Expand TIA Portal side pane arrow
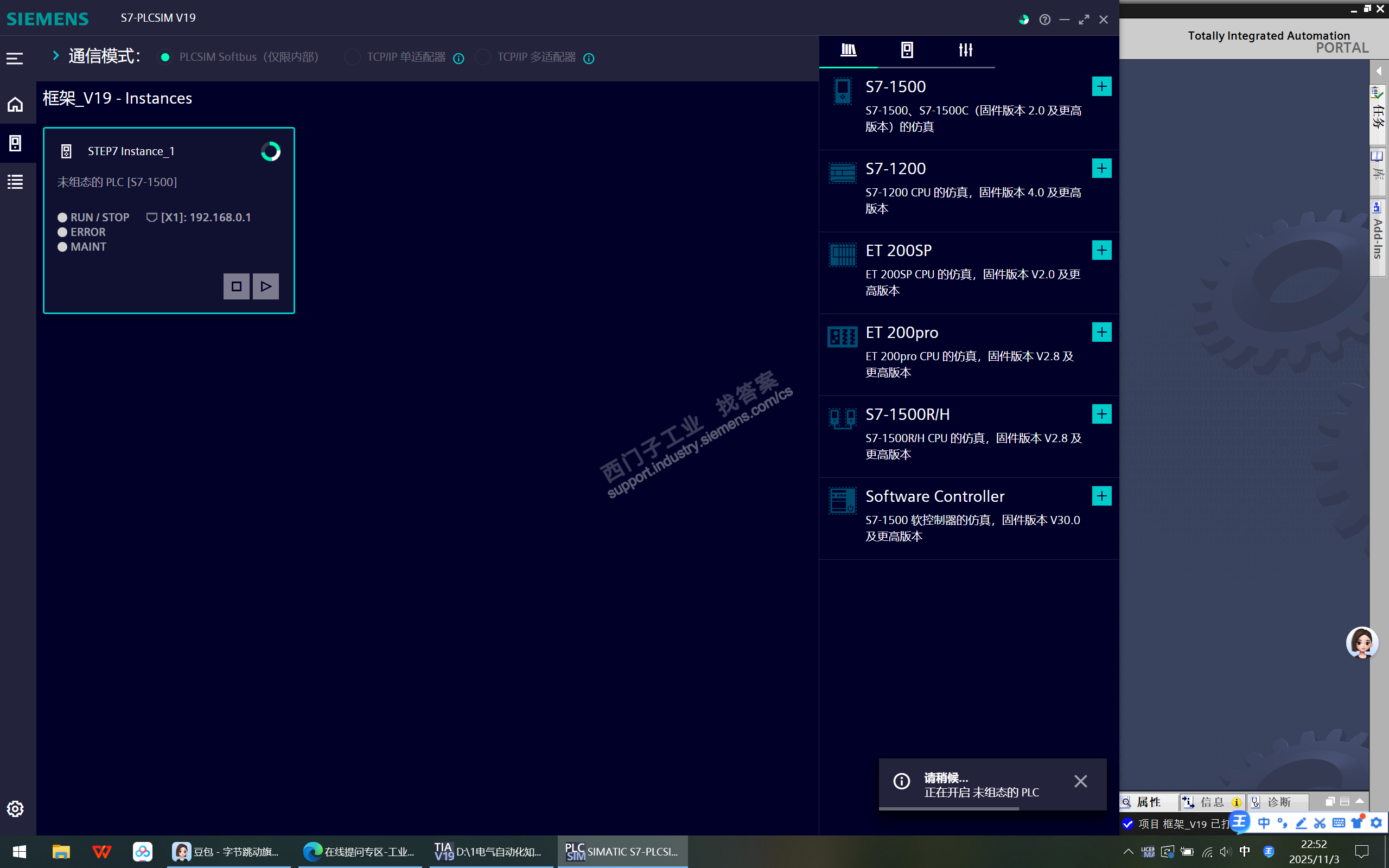The image size is (1389, 868). [x=1378, y=71]
